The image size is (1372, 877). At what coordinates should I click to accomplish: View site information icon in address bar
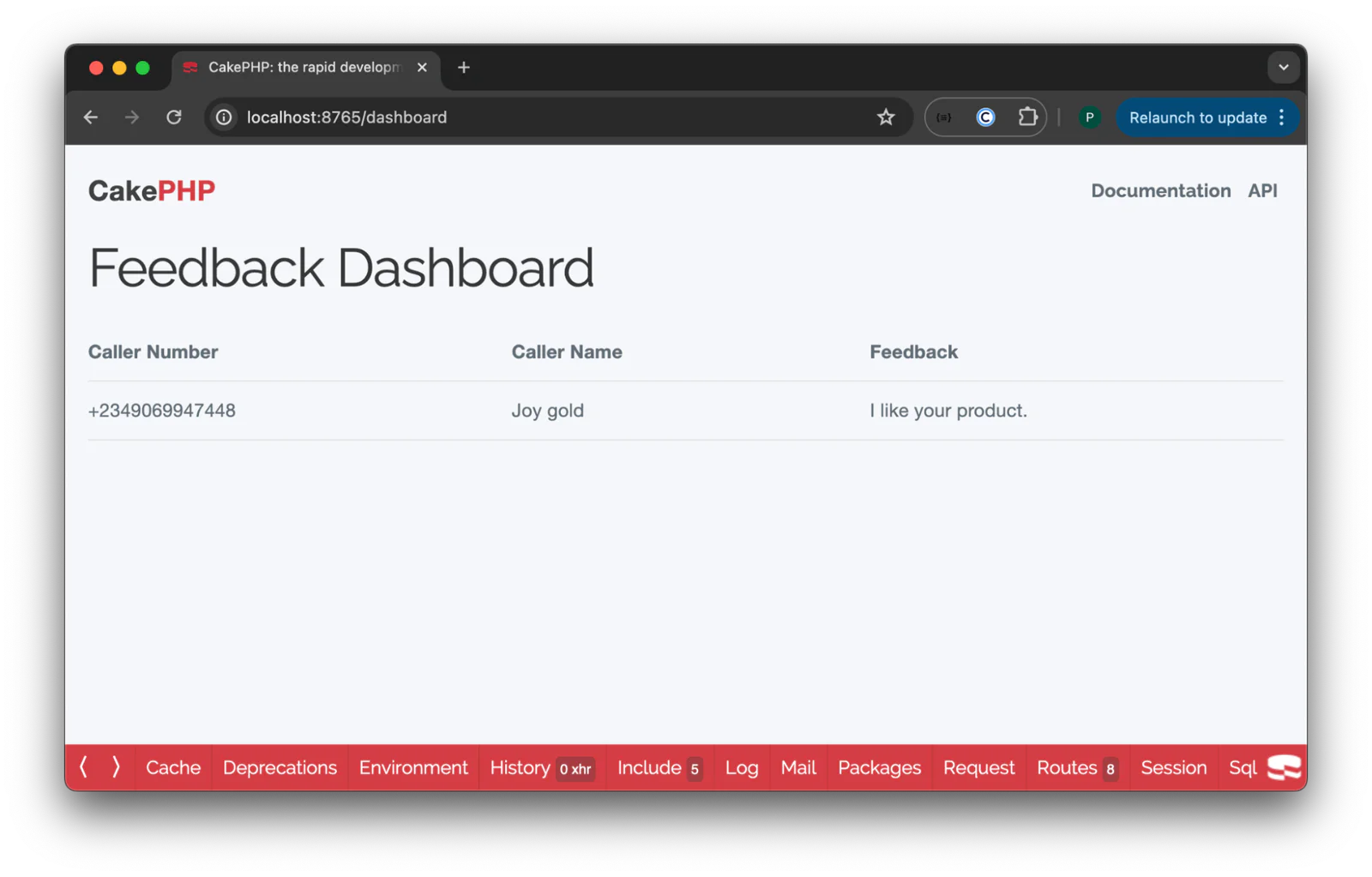[224, 117]
